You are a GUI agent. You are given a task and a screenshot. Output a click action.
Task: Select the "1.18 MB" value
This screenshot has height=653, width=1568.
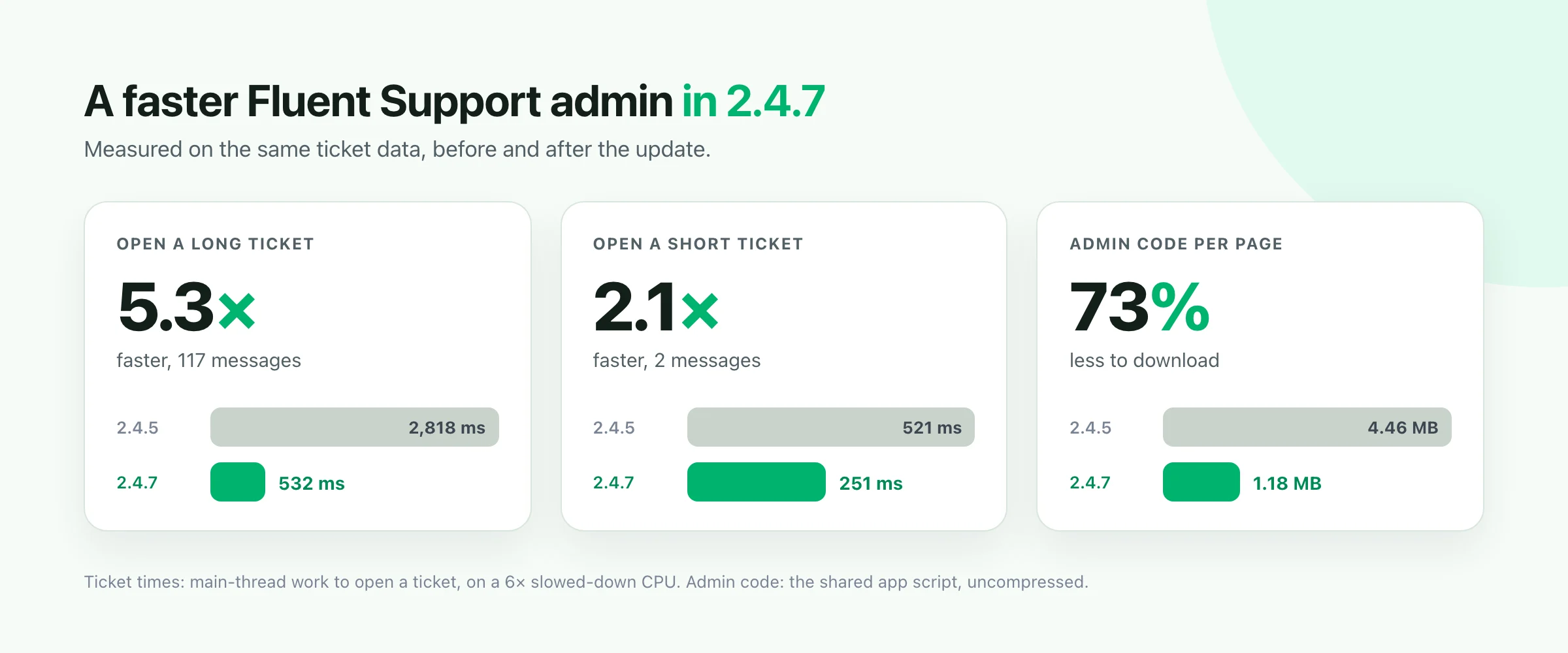(1287, 483)
